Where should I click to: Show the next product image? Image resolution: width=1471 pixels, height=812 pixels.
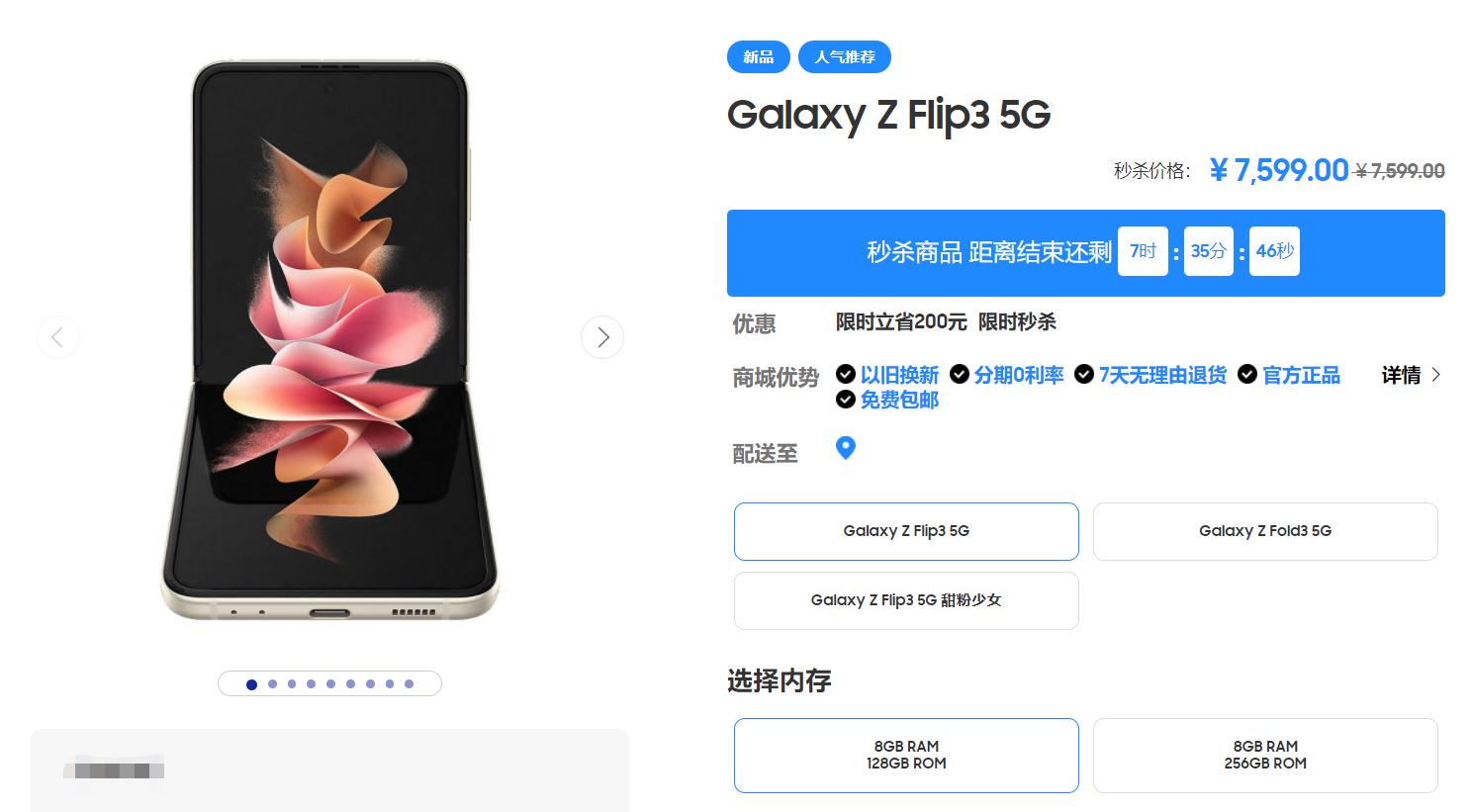pos(602,337)
